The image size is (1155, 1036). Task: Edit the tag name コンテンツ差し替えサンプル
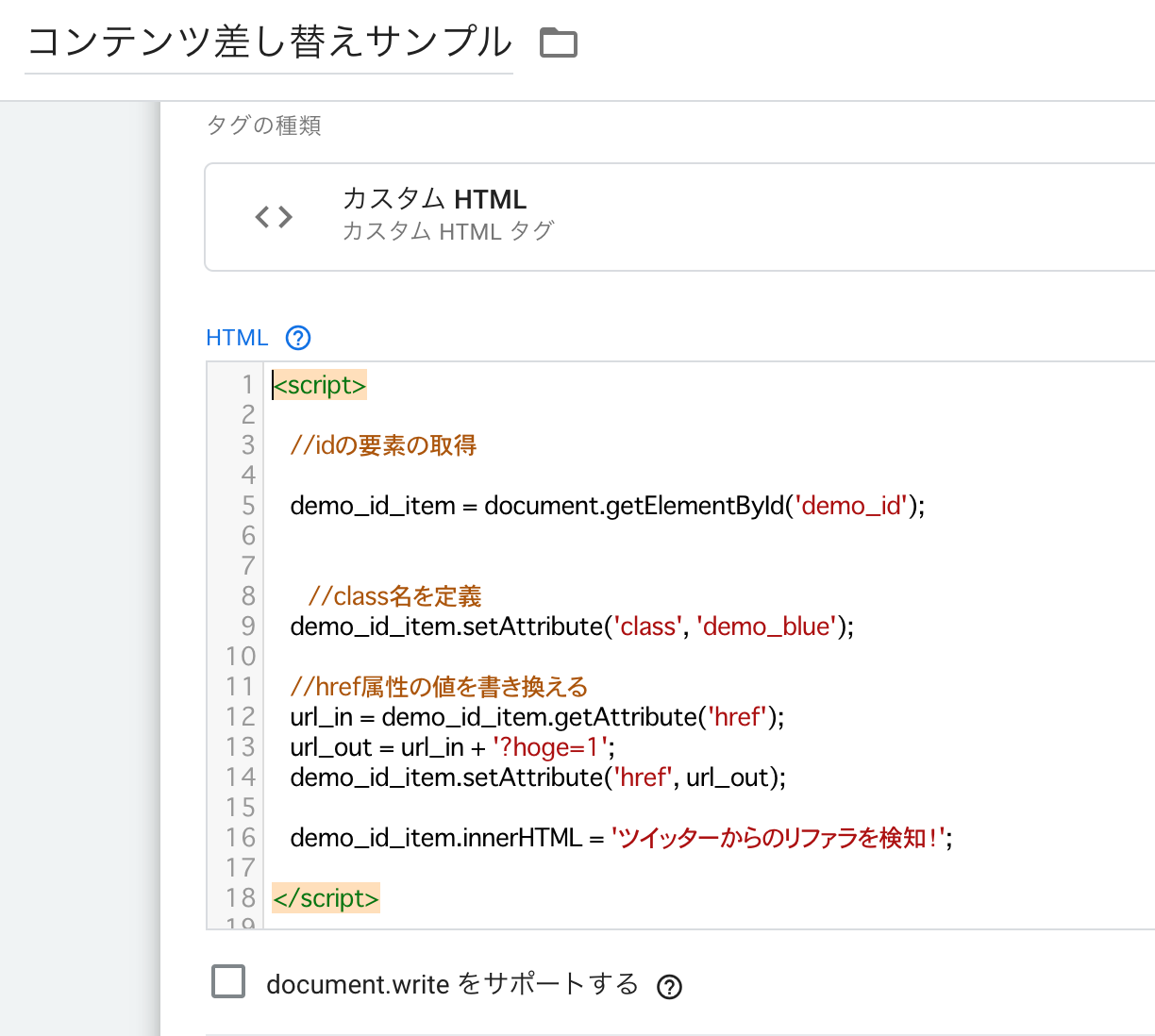click(269, 43)
